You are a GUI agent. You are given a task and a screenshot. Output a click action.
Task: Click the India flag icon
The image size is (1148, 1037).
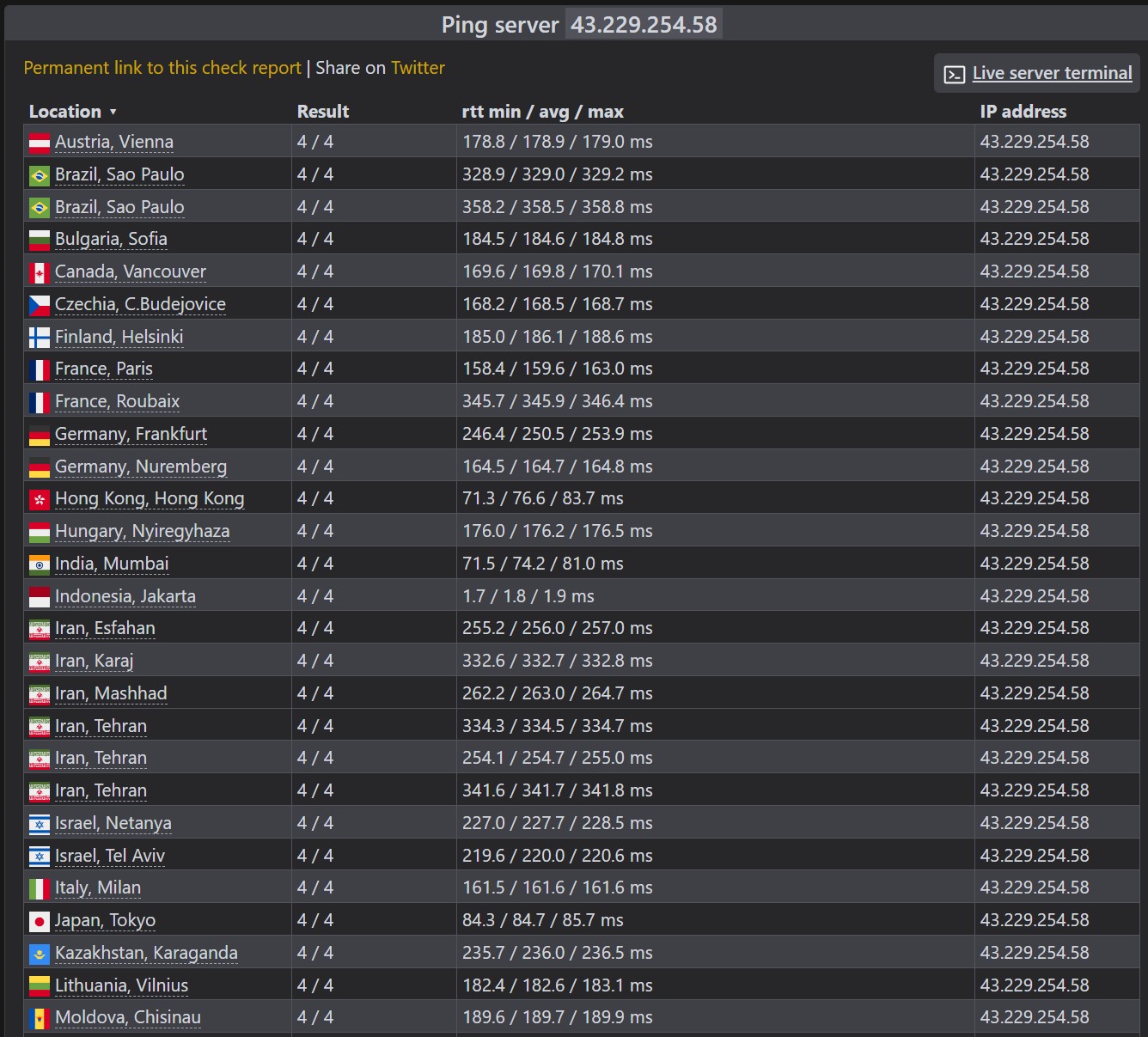40,564
